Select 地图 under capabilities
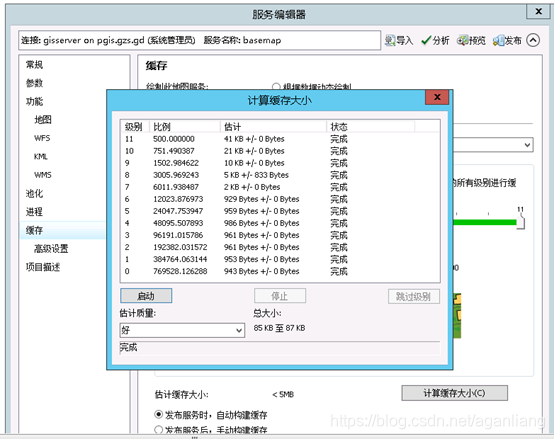Screen dimensions: 554x439 point(43,120)
